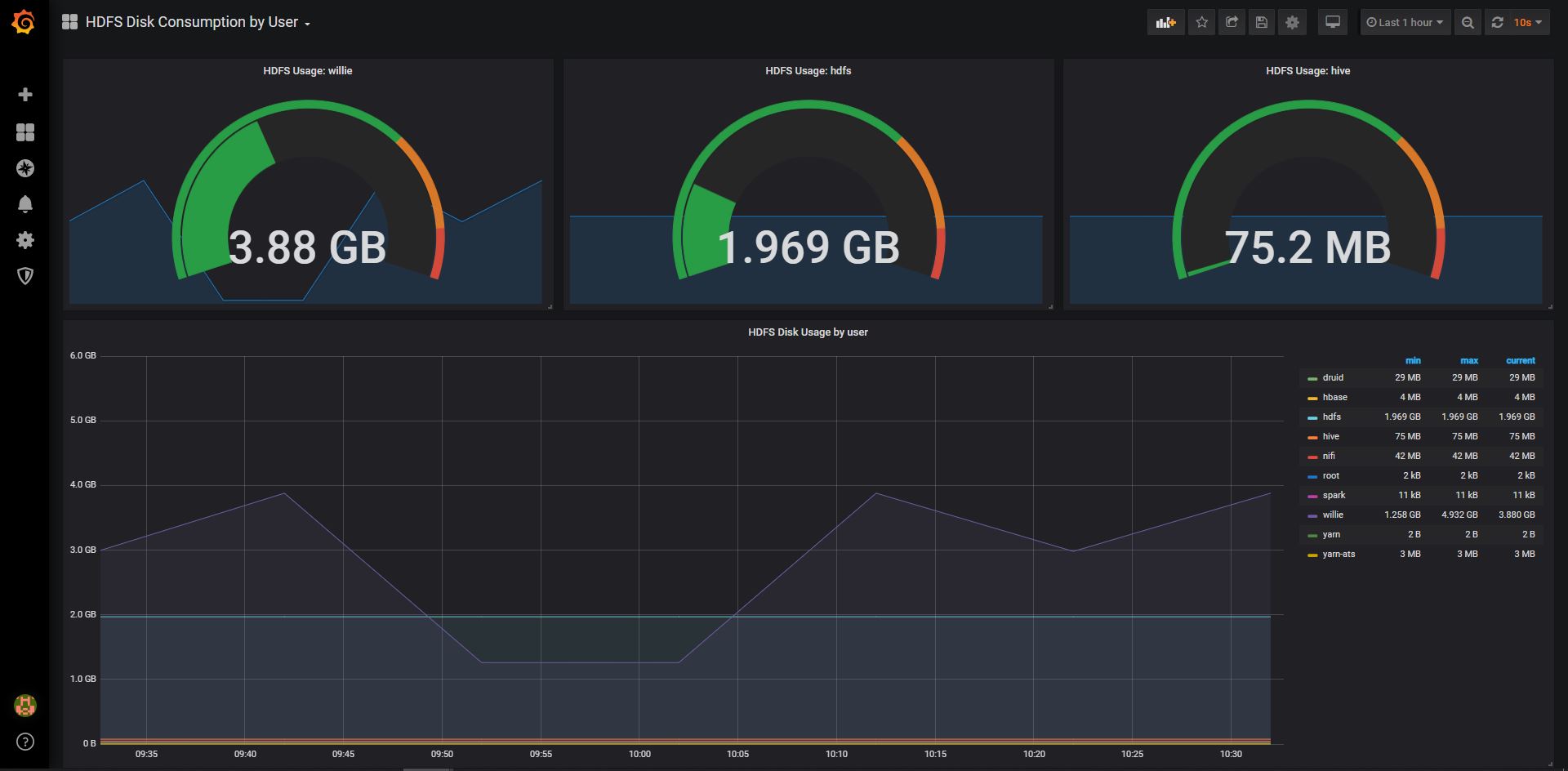Open Help via the question mark button
1568x771 pixels.
25,742
